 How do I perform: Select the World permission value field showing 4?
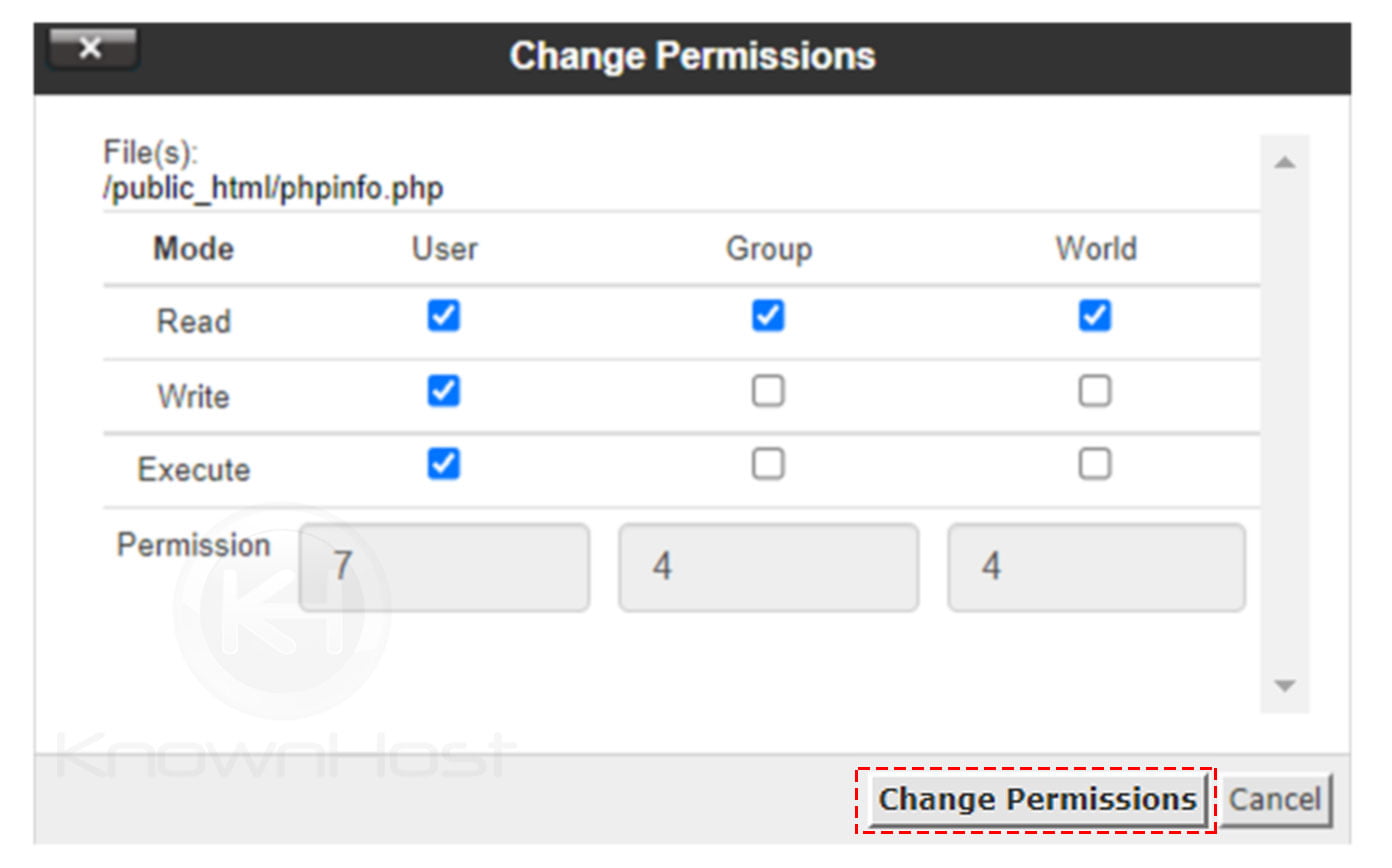1096,566
